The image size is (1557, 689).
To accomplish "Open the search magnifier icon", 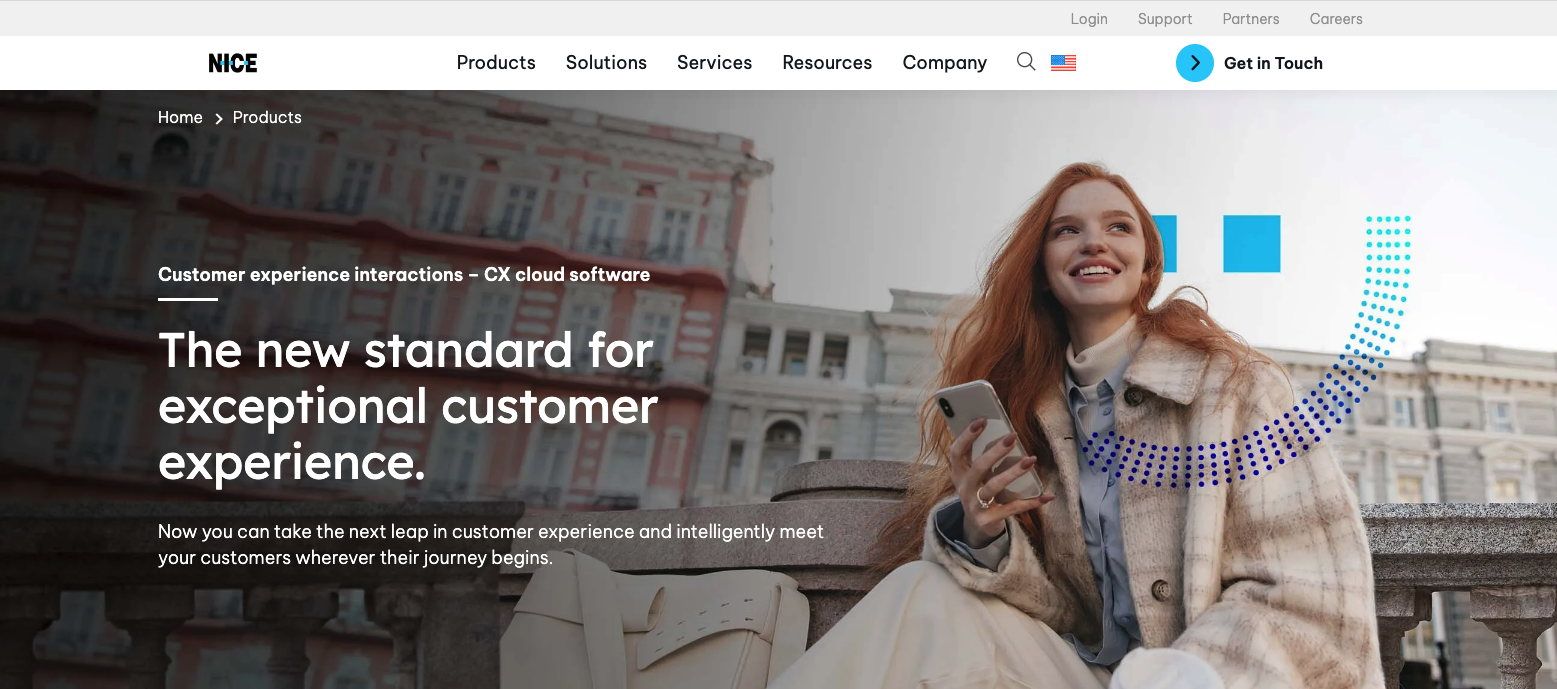I will tap(1026, 62).
